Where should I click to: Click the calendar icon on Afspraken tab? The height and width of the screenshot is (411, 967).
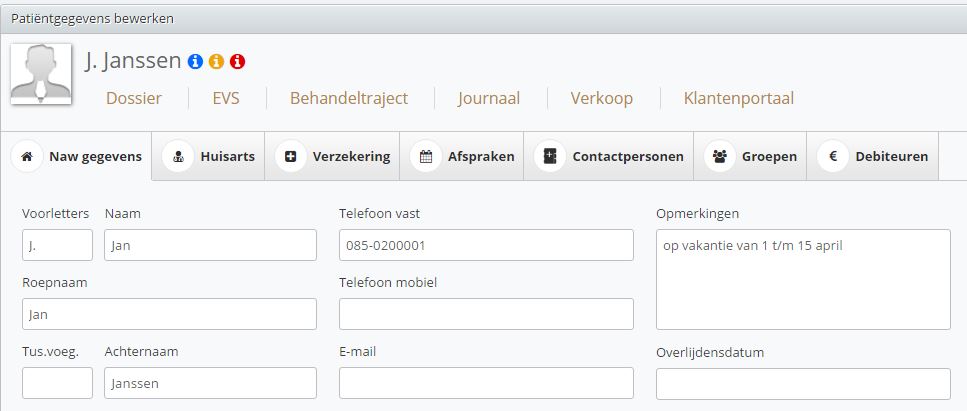pyautogui.click(x=426, y=157)
